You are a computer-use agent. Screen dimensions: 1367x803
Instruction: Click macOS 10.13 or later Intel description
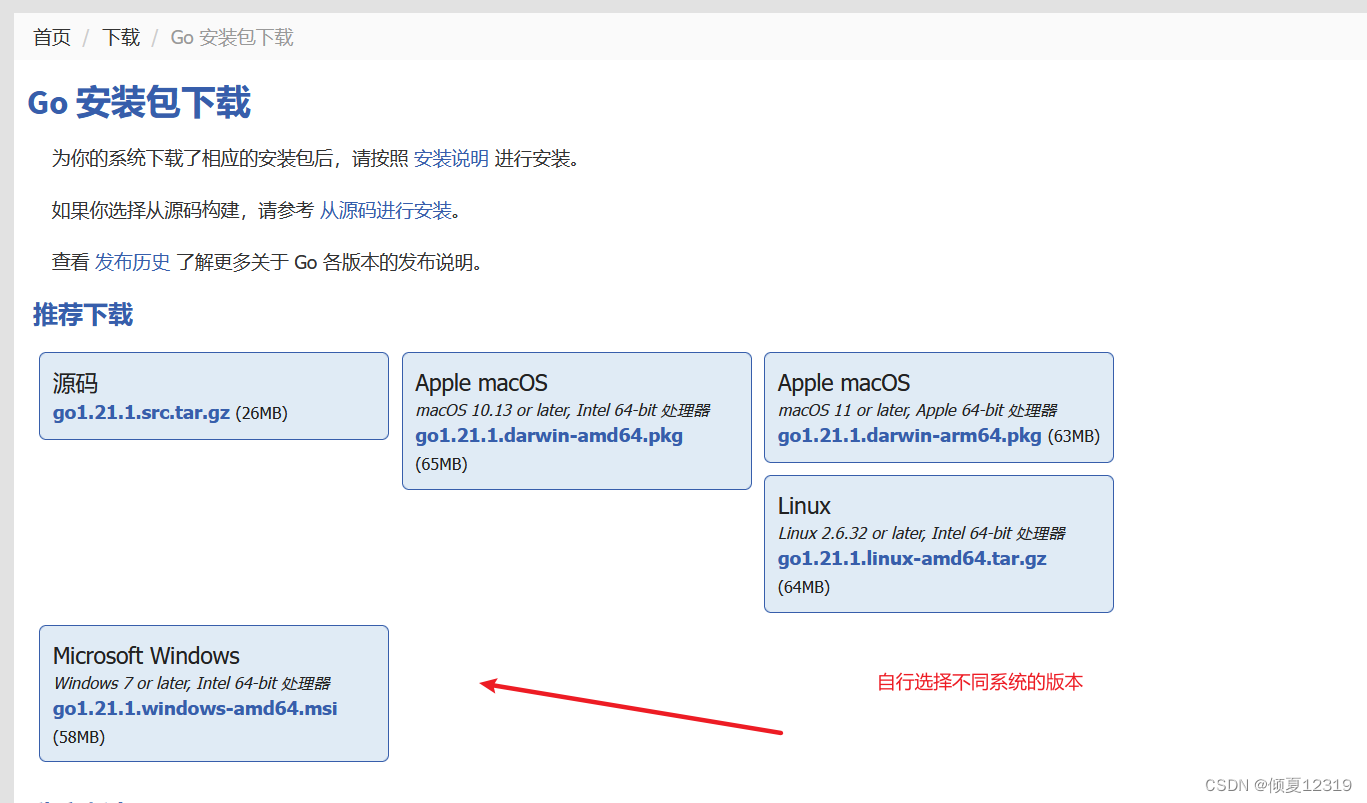coord(563,410)
